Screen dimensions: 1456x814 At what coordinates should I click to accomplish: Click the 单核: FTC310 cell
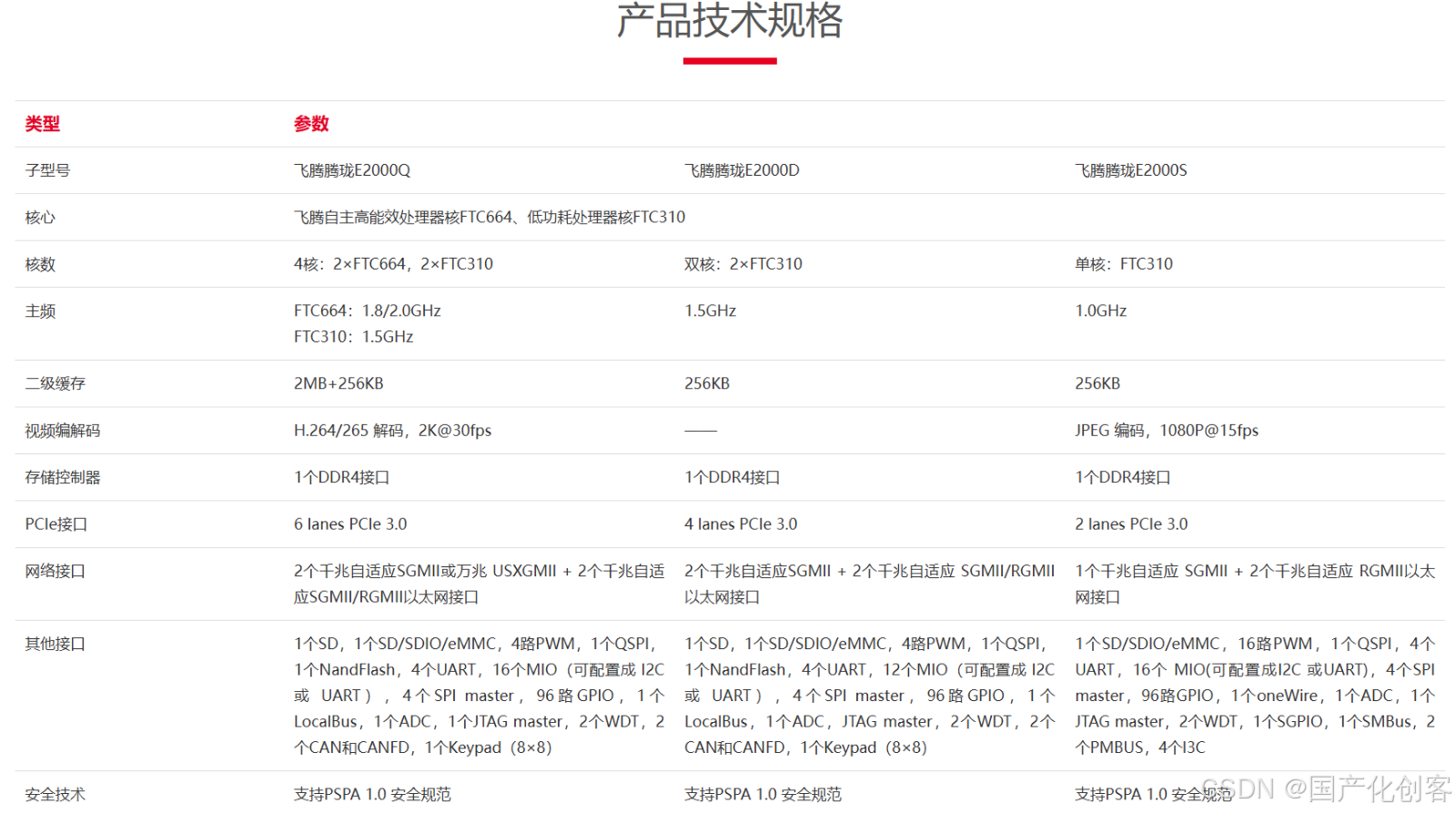(x=1124, y=264)
